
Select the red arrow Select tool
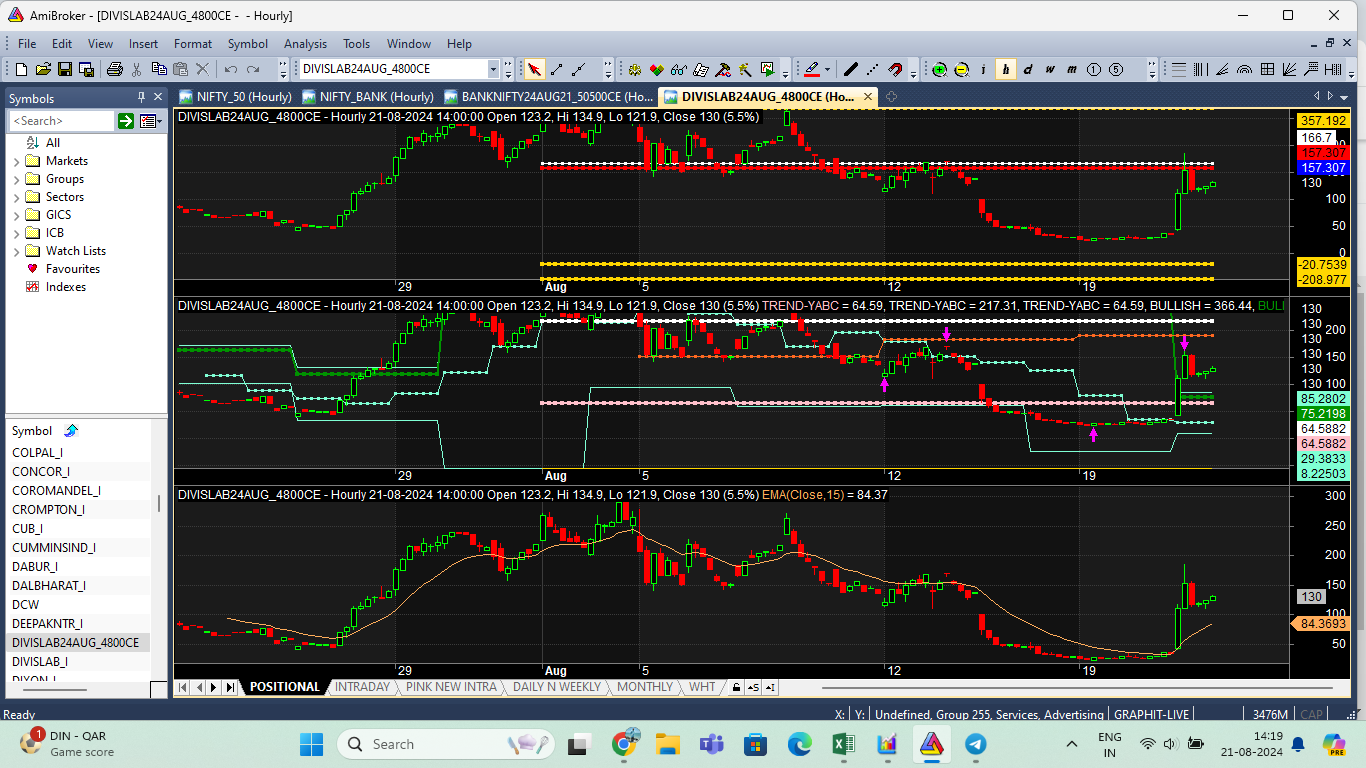[534, 69]
